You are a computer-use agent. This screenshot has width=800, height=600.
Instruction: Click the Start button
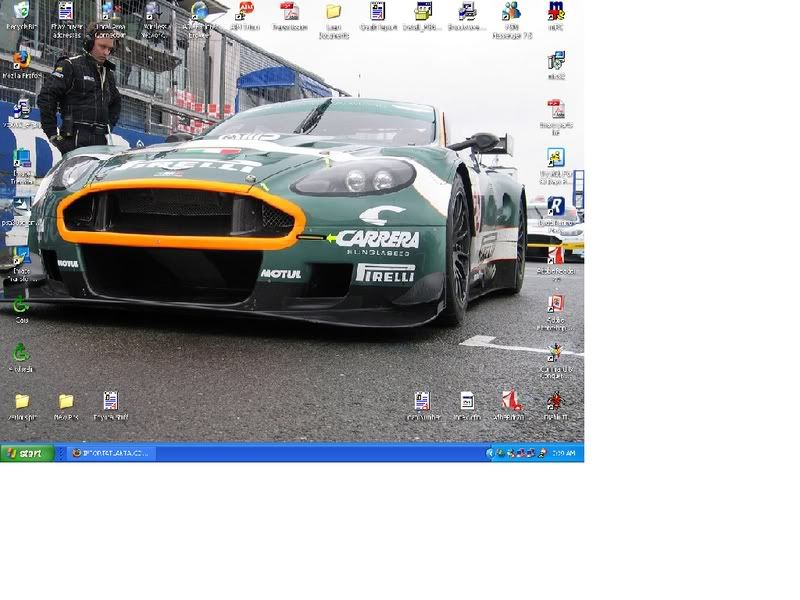coord(27,453)
